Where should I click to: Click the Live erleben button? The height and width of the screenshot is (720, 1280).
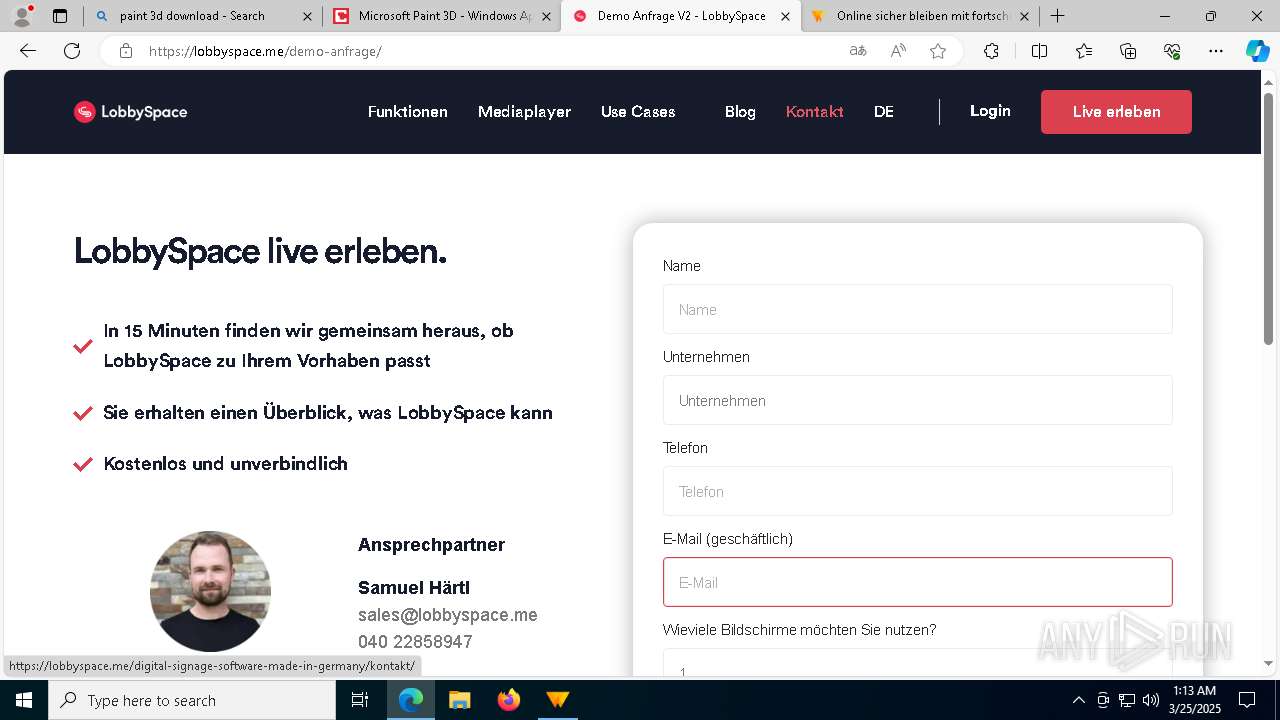point(1116,112)
